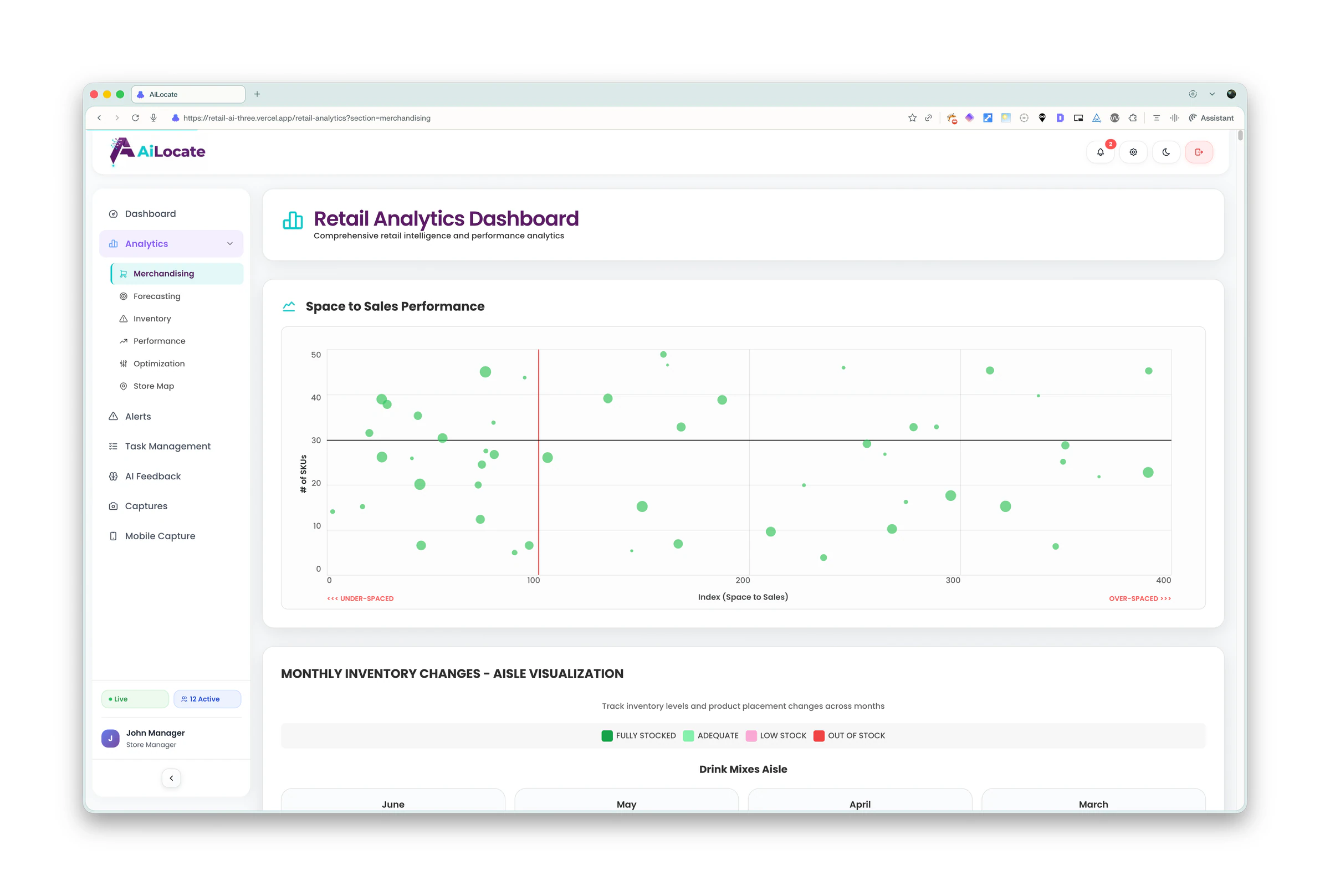Click the settings gear in header
The width and height of the screenshot is (1330, 896).
click(1133, 152)
